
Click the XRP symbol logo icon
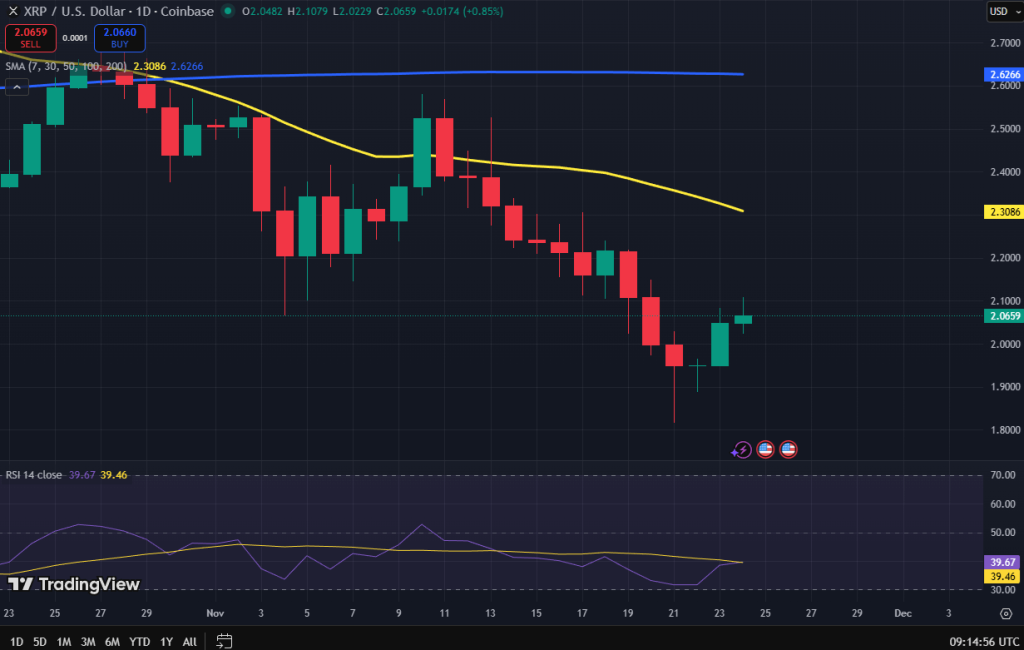[x=9, y=11]
